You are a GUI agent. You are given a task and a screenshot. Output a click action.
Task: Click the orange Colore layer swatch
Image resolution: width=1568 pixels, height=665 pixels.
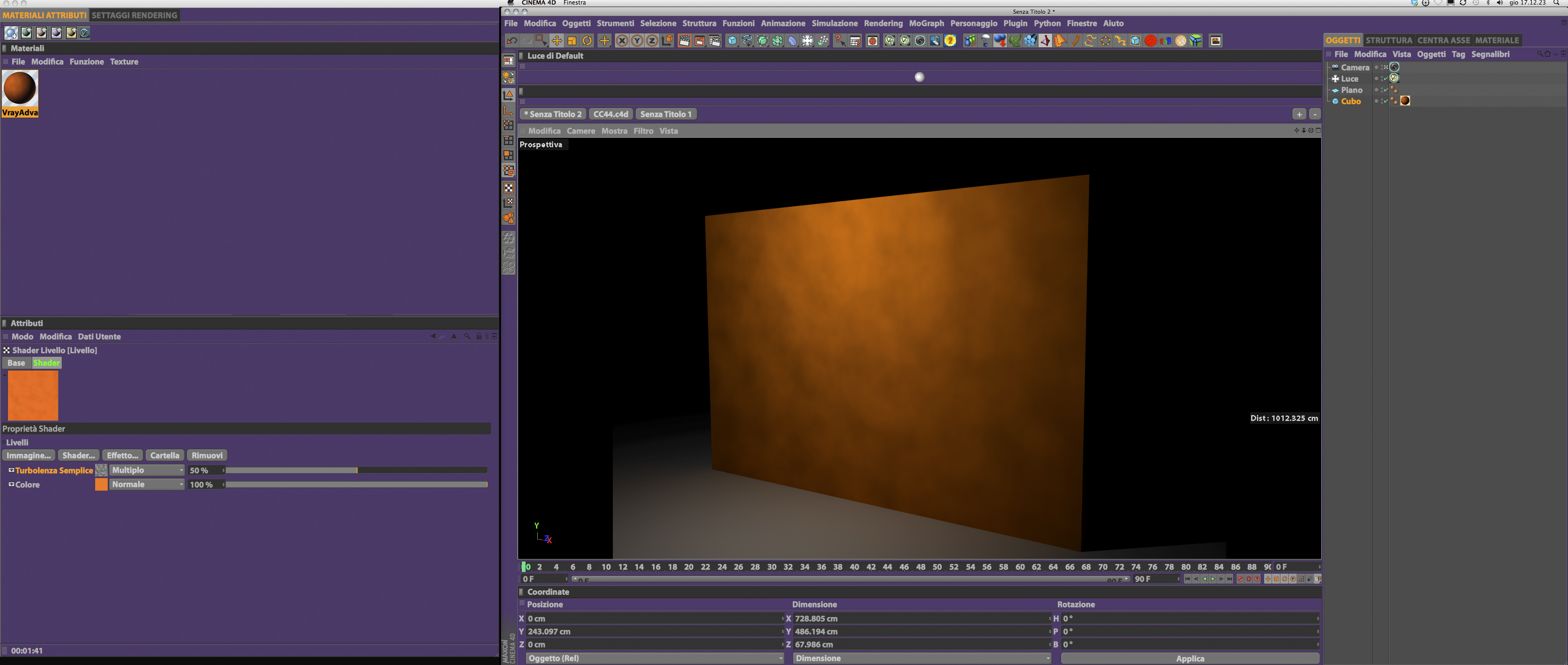[101, 484]
